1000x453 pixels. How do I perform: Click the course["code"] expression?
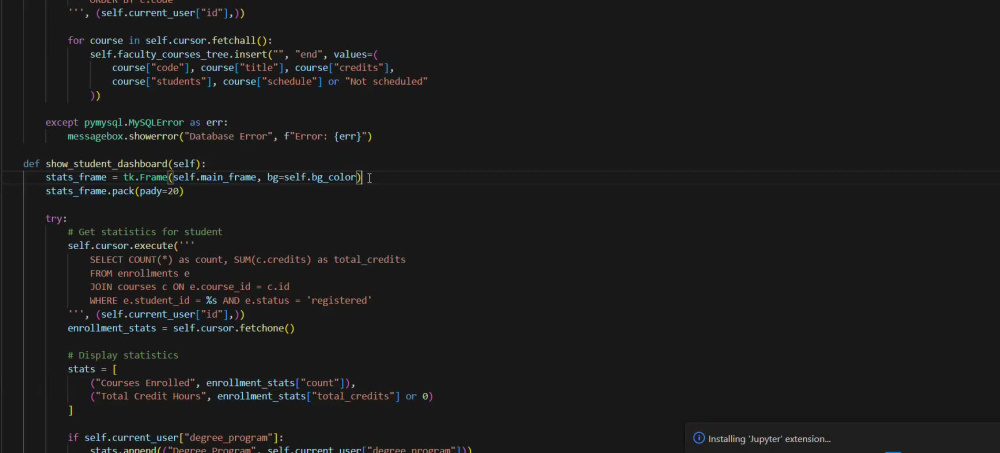151,68
